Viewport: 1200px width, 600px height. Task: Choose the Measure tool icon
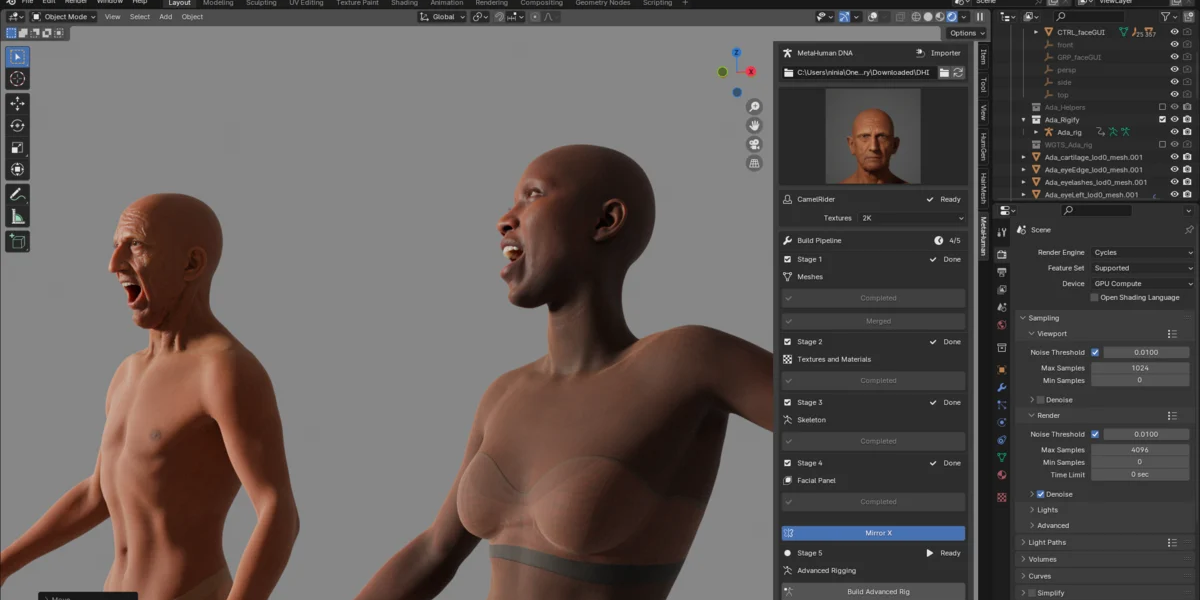pos(17,216)
